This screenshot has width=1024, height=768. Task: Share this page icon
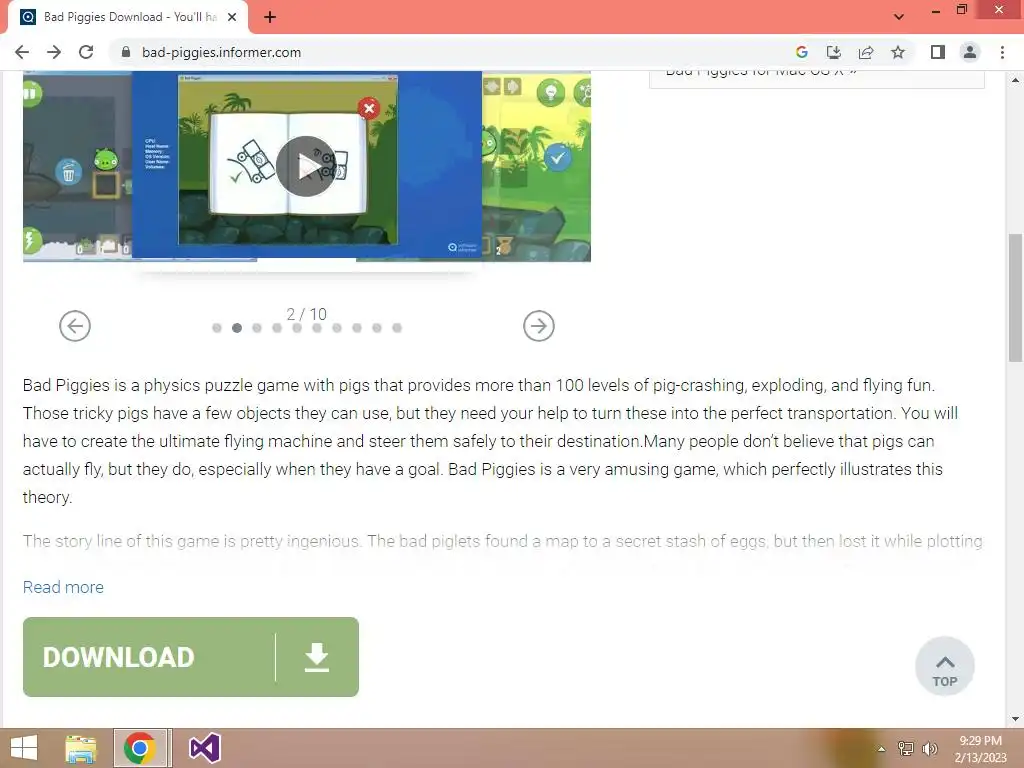point(866,52)
